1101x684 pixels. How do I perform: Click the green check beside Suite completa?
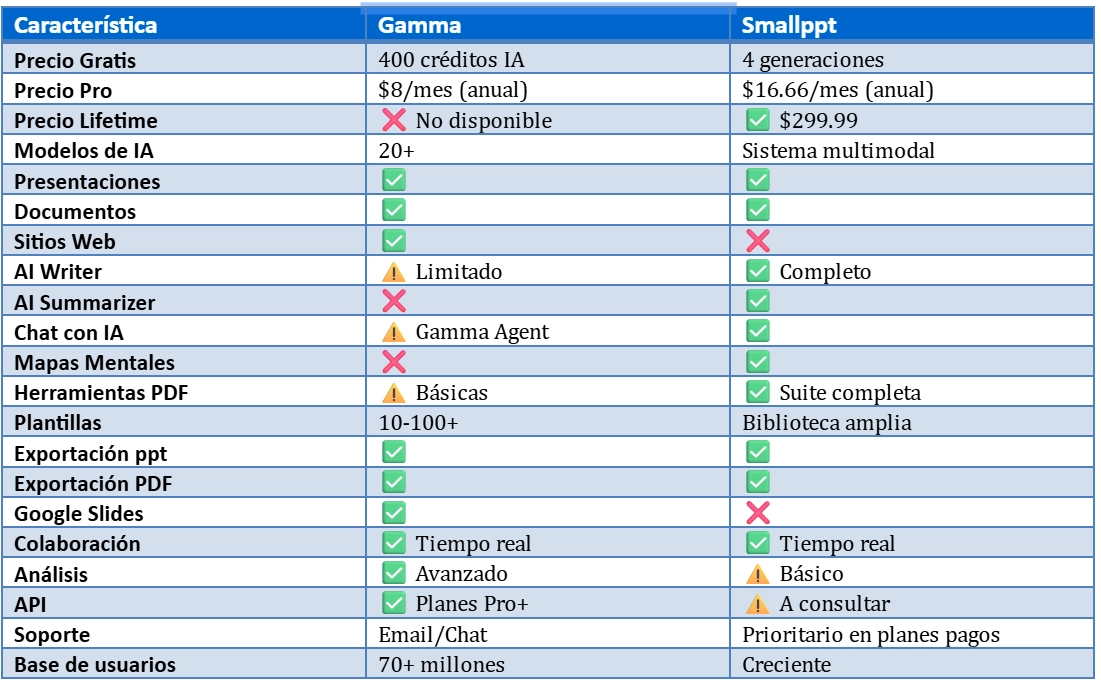point(758,392)
